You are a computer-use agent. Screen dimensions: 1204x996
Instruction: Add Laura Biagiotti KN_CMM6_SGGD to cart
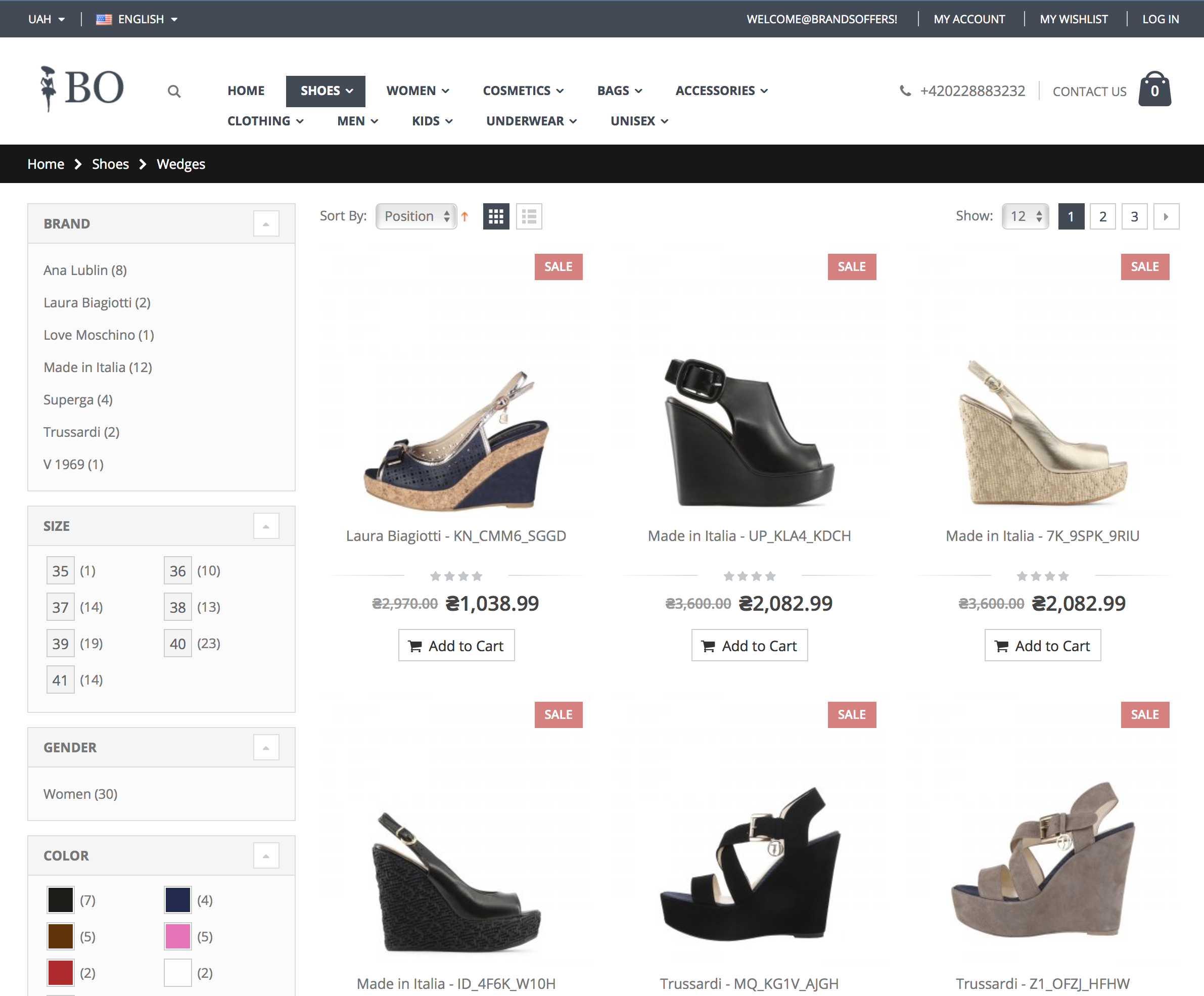tap(456, 646)
